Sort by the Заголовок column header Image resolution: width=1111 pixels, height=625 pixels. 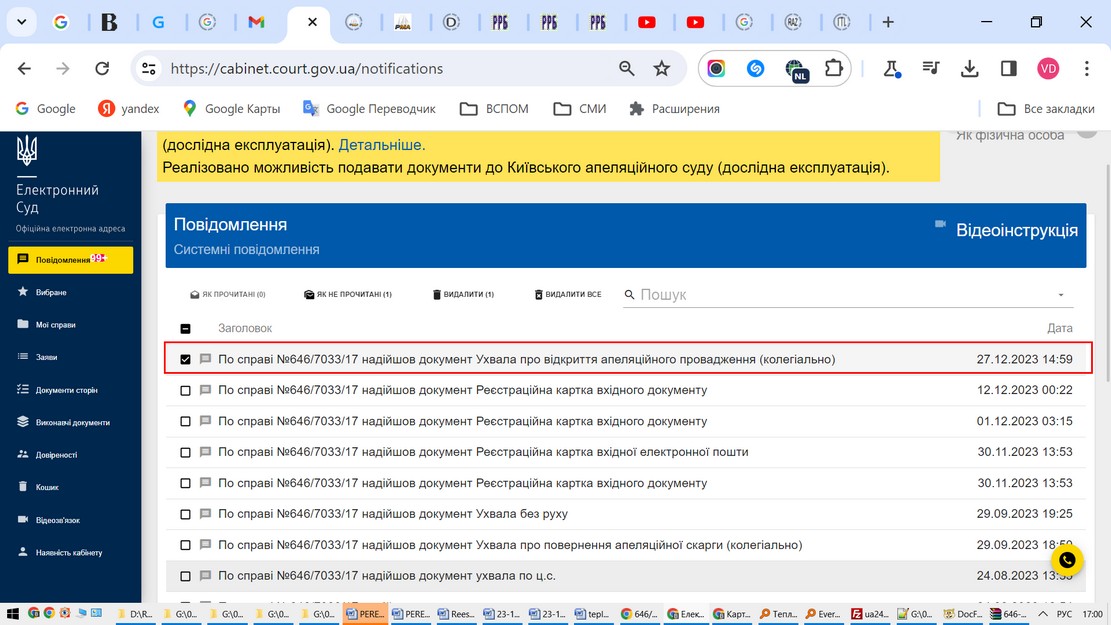(x=245, y=328)
